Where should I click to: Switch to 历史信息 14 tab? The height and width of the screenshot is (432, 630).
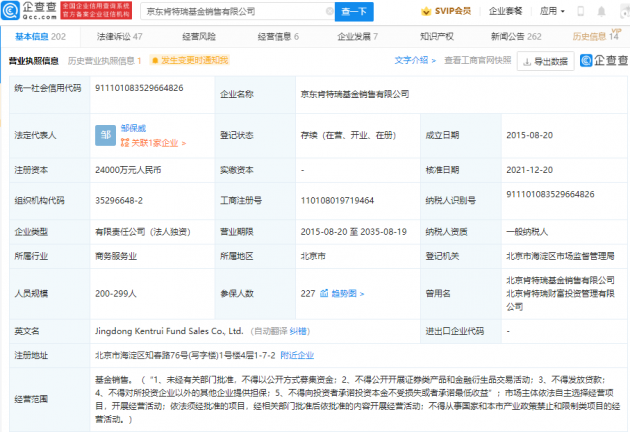coord(595,37)
